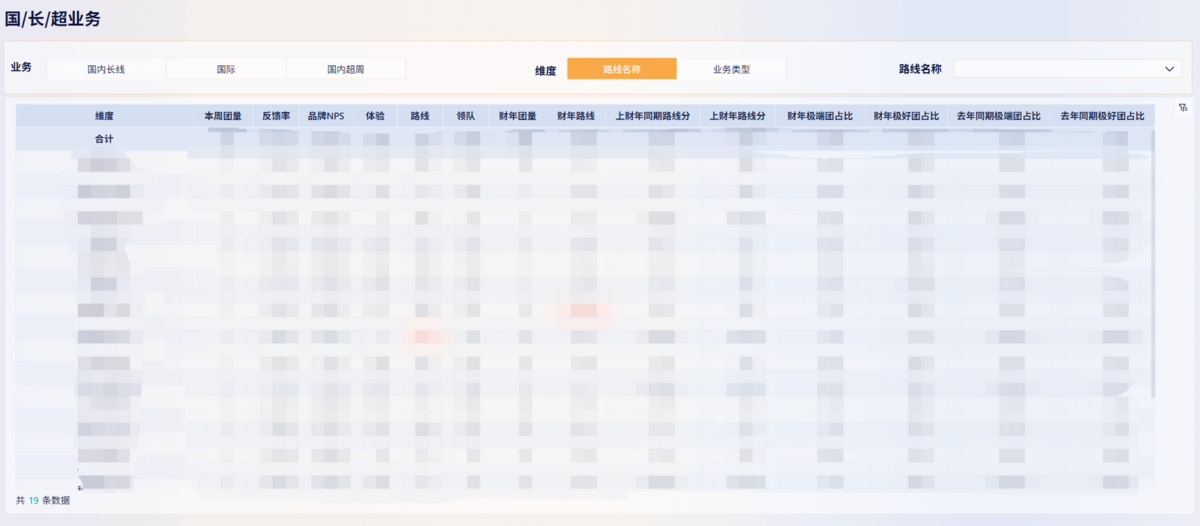Screen dimensions: 1200x526
Task: Select the 国内超周 business option
Action: 345,70
